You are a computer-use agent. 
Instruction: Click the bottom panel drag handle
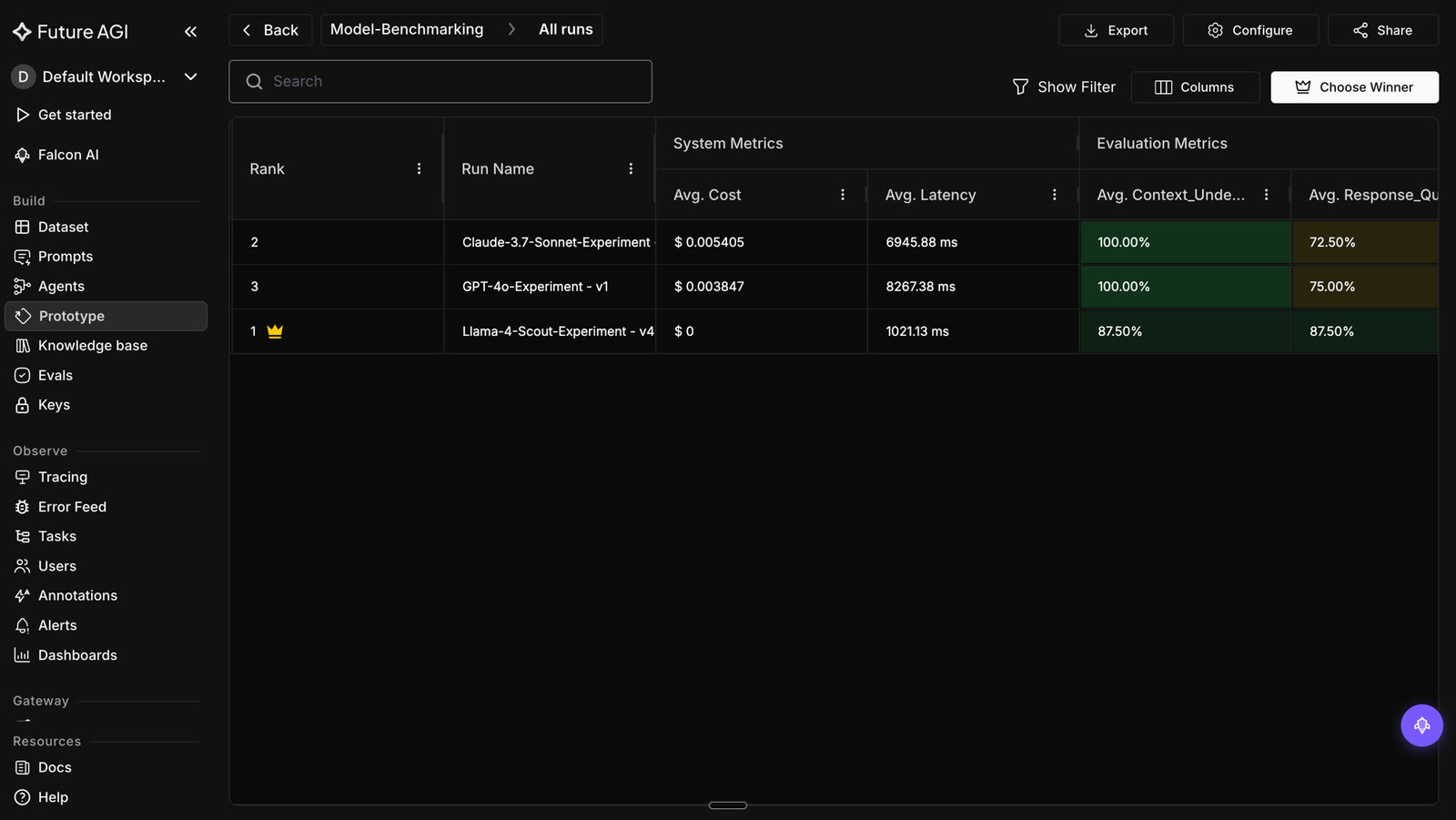coord(728,805)
